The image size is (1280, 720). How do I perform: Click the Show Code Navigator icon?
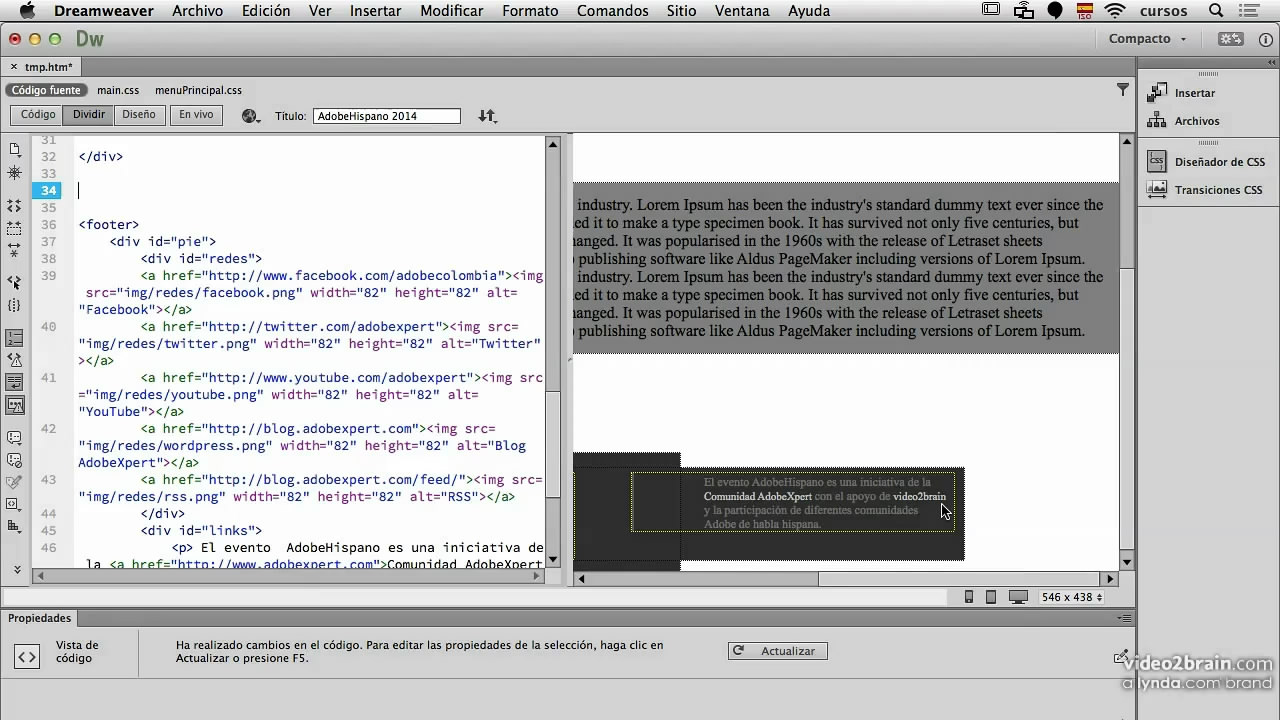click(15, 173)
